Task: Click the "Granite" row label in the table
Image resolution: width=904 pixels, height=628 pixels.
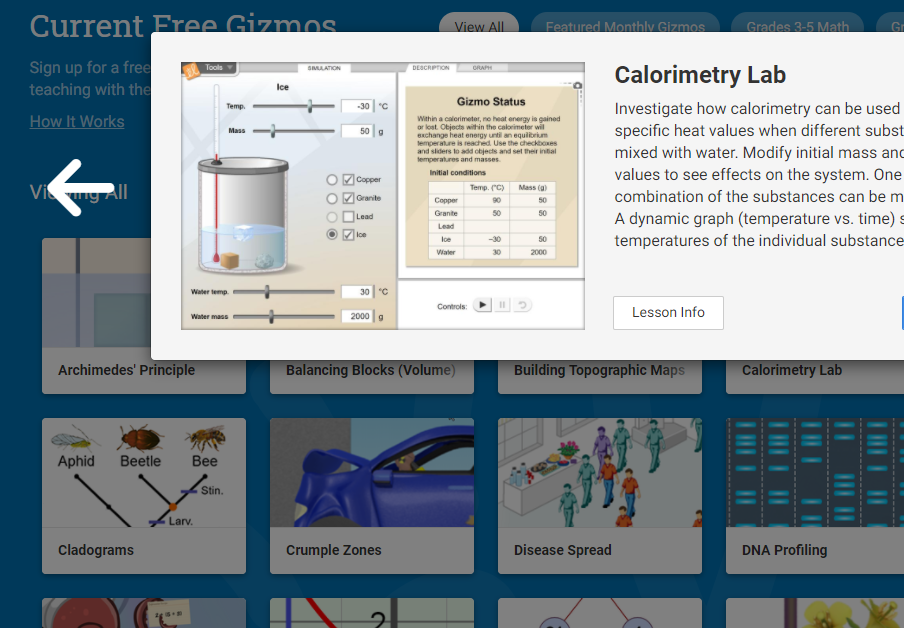Action: [x=446, y=213]
